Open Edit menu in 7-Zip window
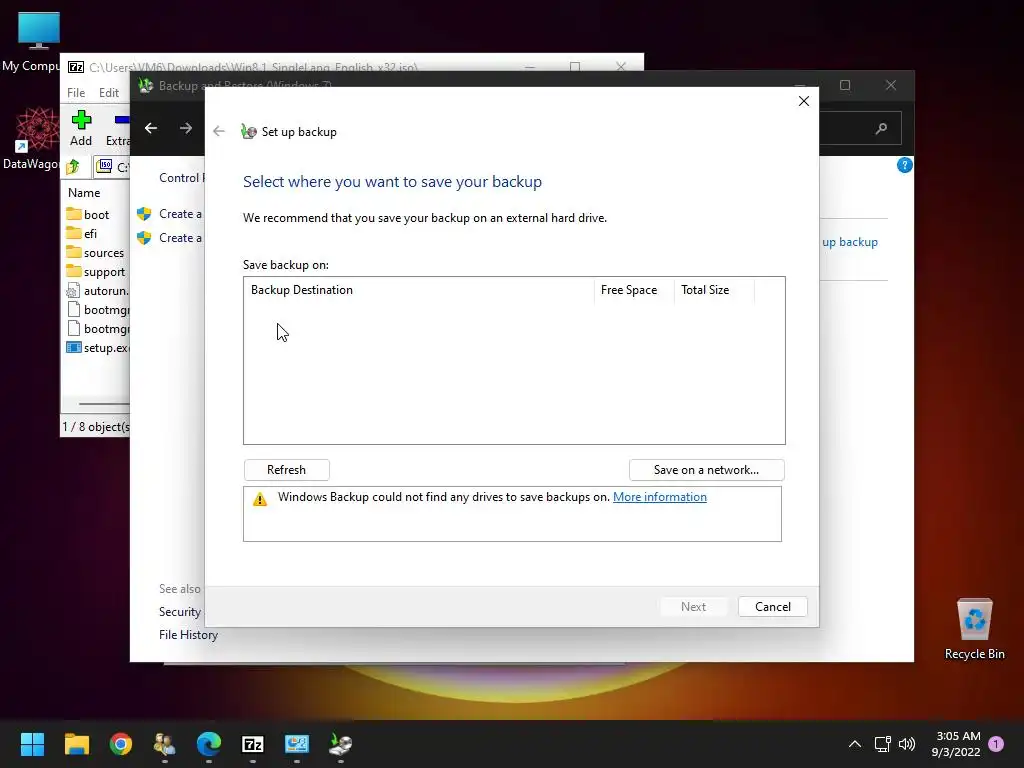Viewport: 1024px width, 768px height. coord(108,93)
